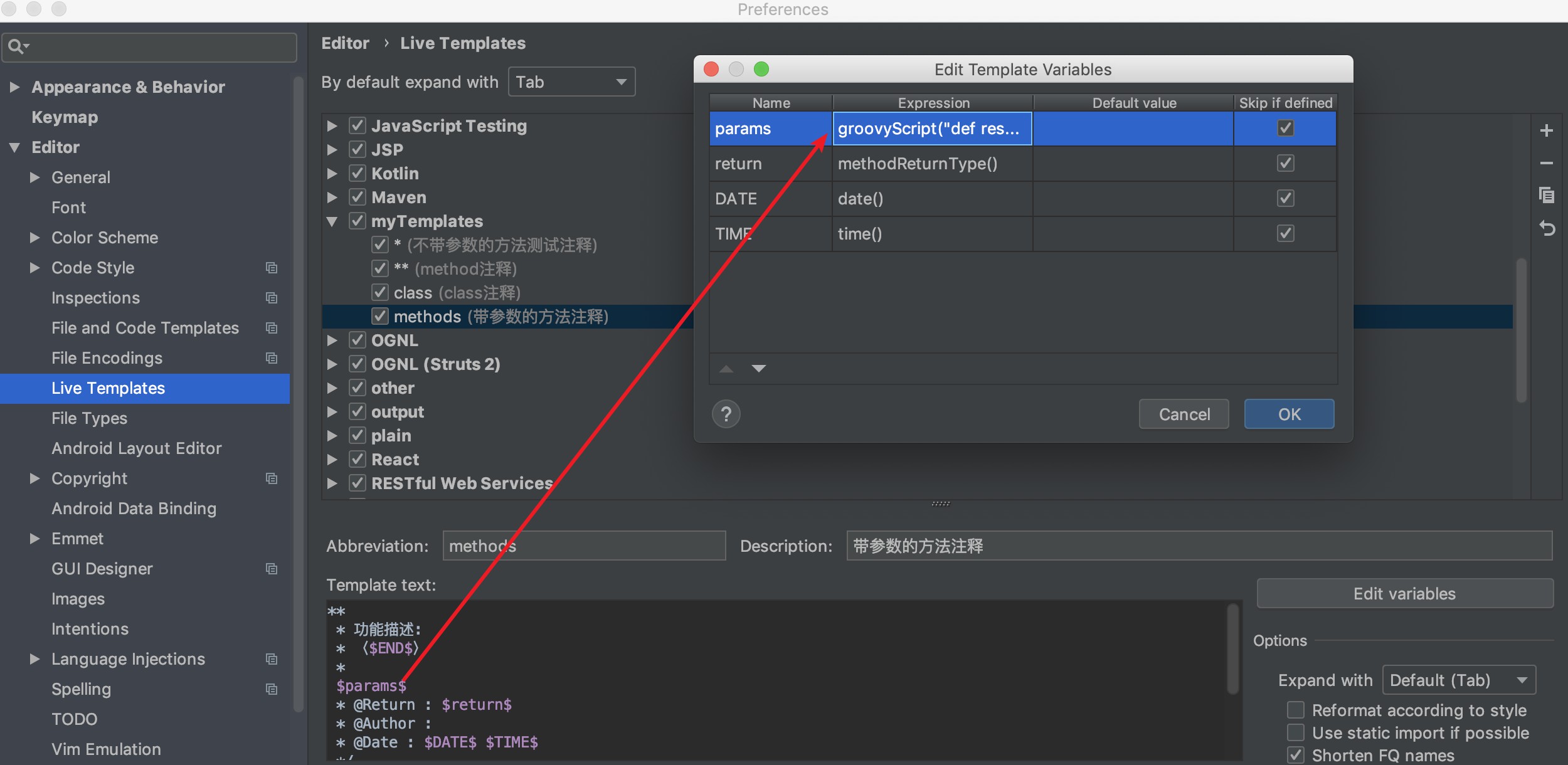Toggle Skip if defined for the return variable
This screenshot has width=1568, height=765.
(x=1285, y=164)
